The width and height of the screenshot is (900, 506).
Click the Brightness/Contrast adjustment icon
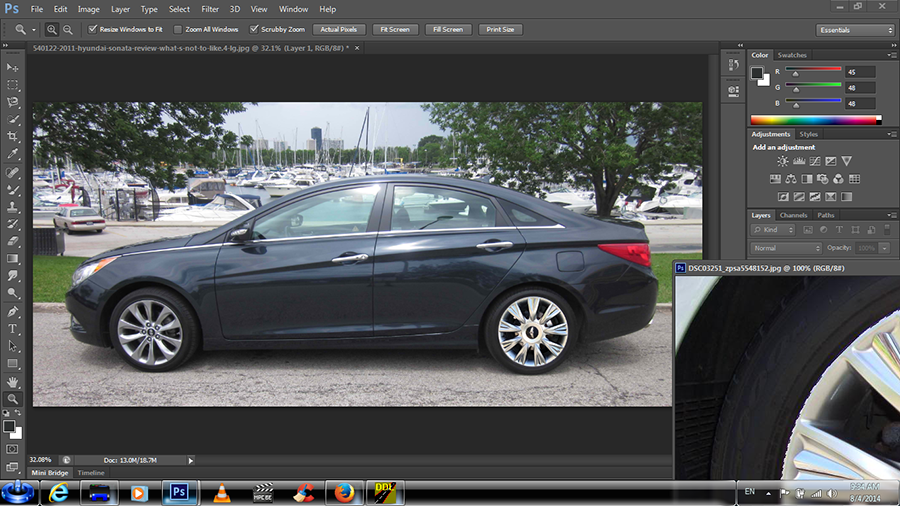pyautogui.click(x=783, y=161)
